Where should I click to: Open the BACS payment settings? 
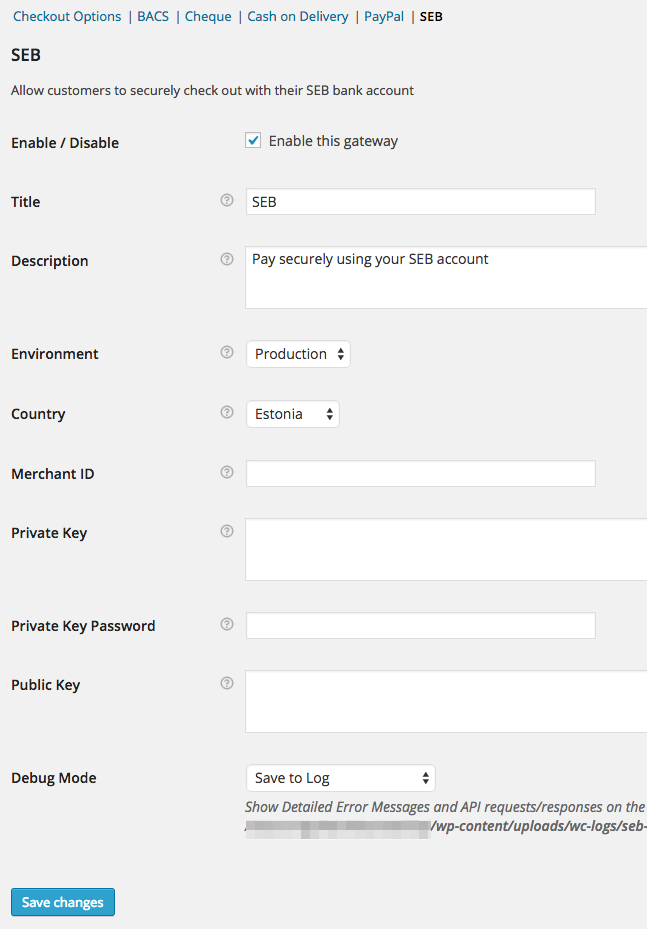tap(152, 16)
